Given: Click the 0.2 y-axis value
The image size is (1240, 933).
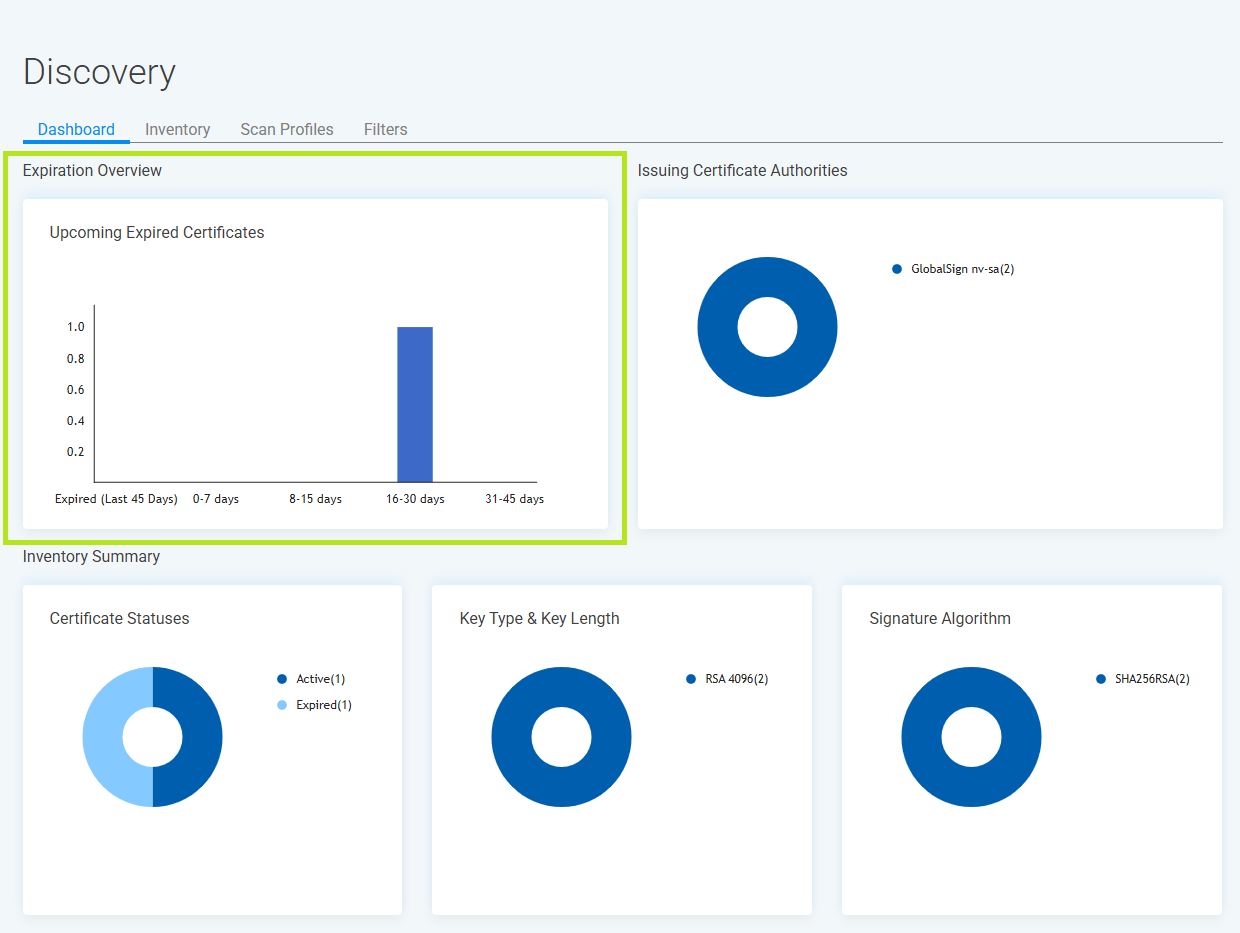Looking at the screenshot, I should pos(76,452).
